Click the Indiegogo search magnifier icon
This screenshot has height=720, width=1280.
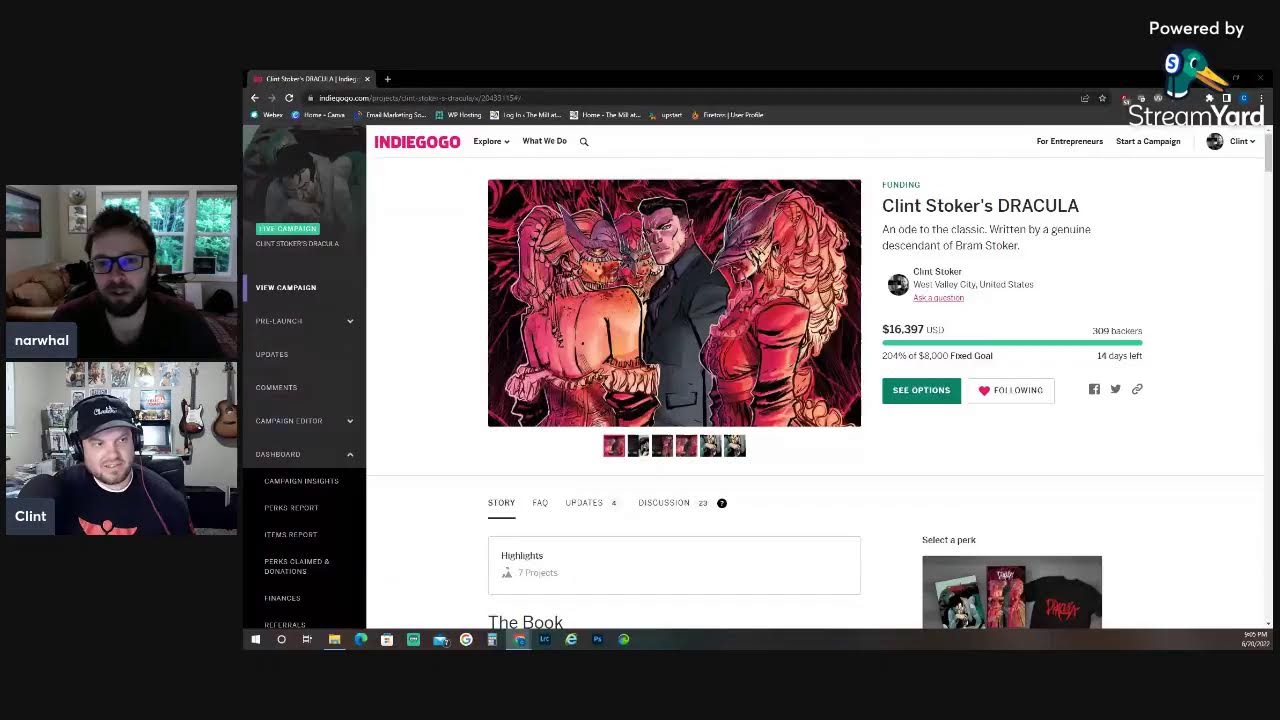pos(584,142)
